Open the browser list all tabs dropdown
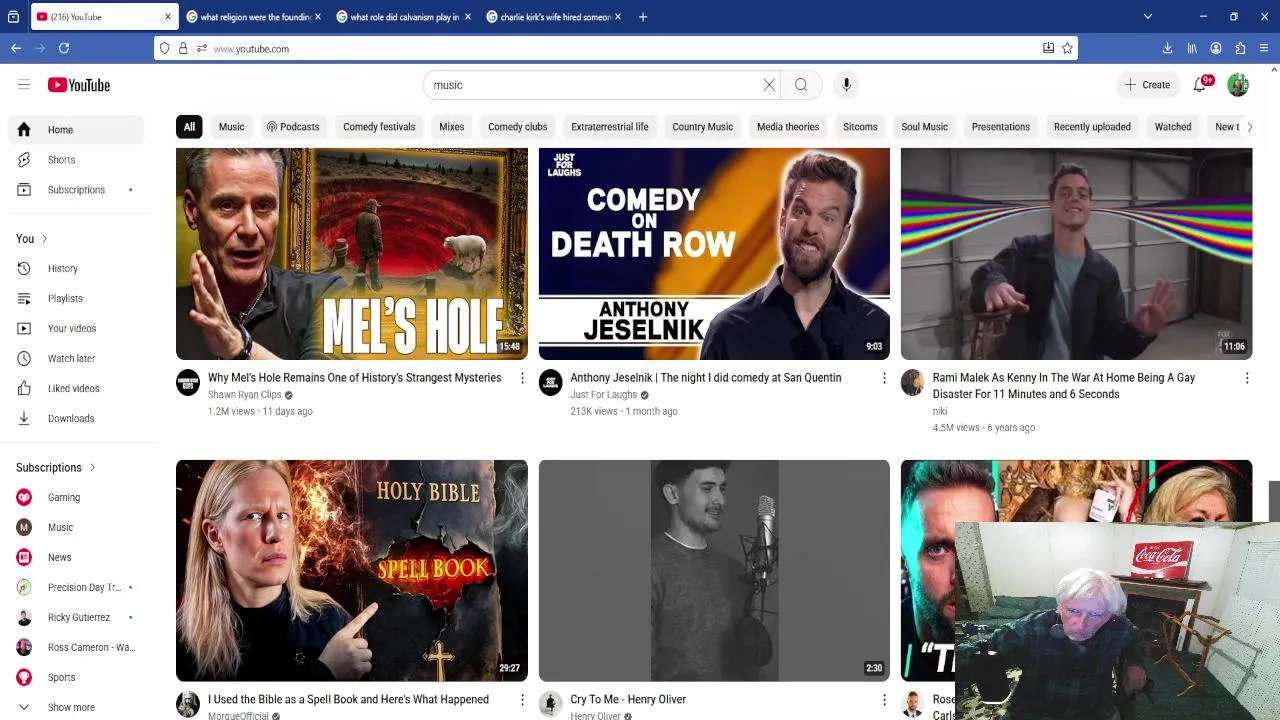 coord(1148,17)
